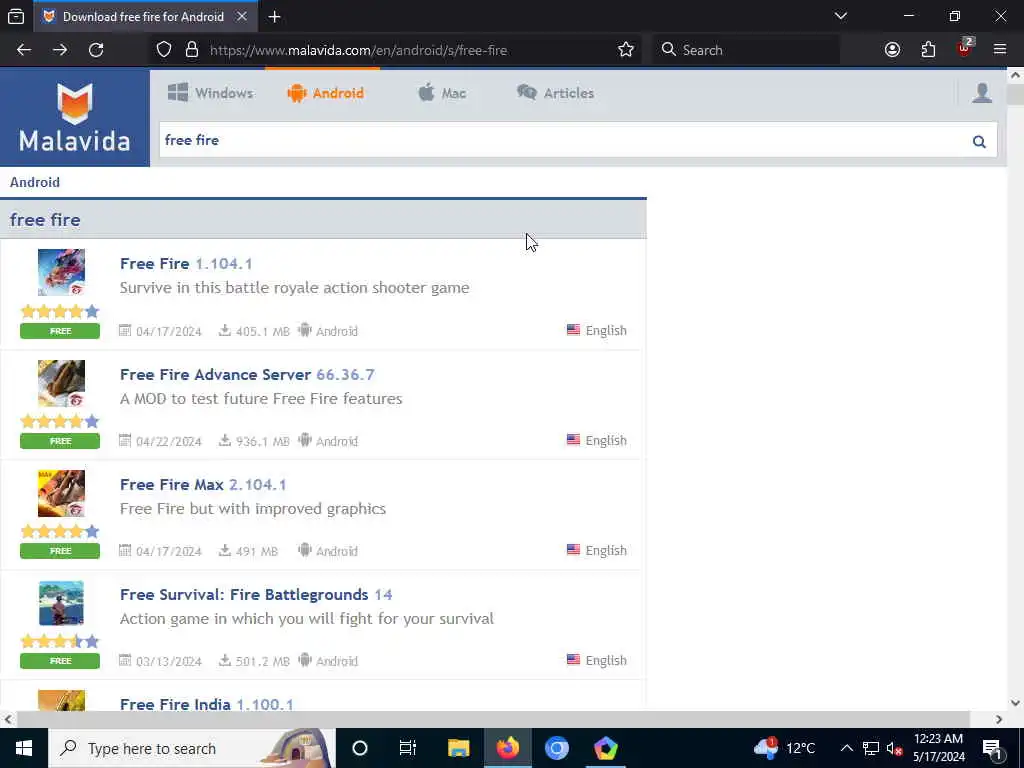The image size is (1024, 768).
Task: Open a new tab with plus button
Action: (x=274, y=17)
